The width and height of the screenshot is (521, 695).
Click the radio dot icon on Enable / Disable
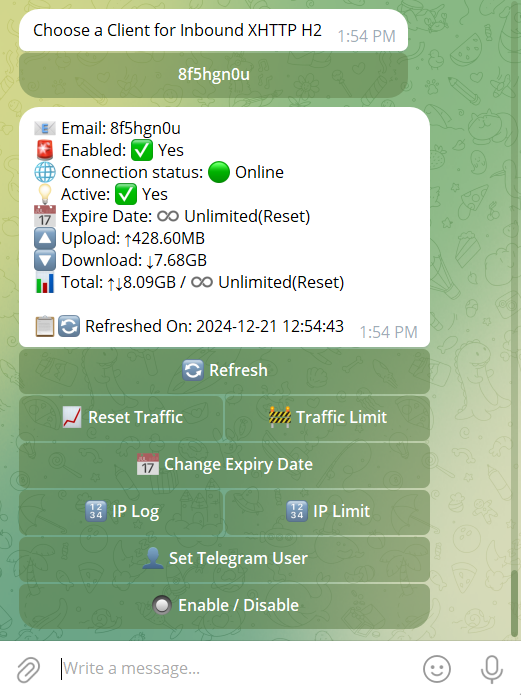pyautogui.click(x=162, y=605)
